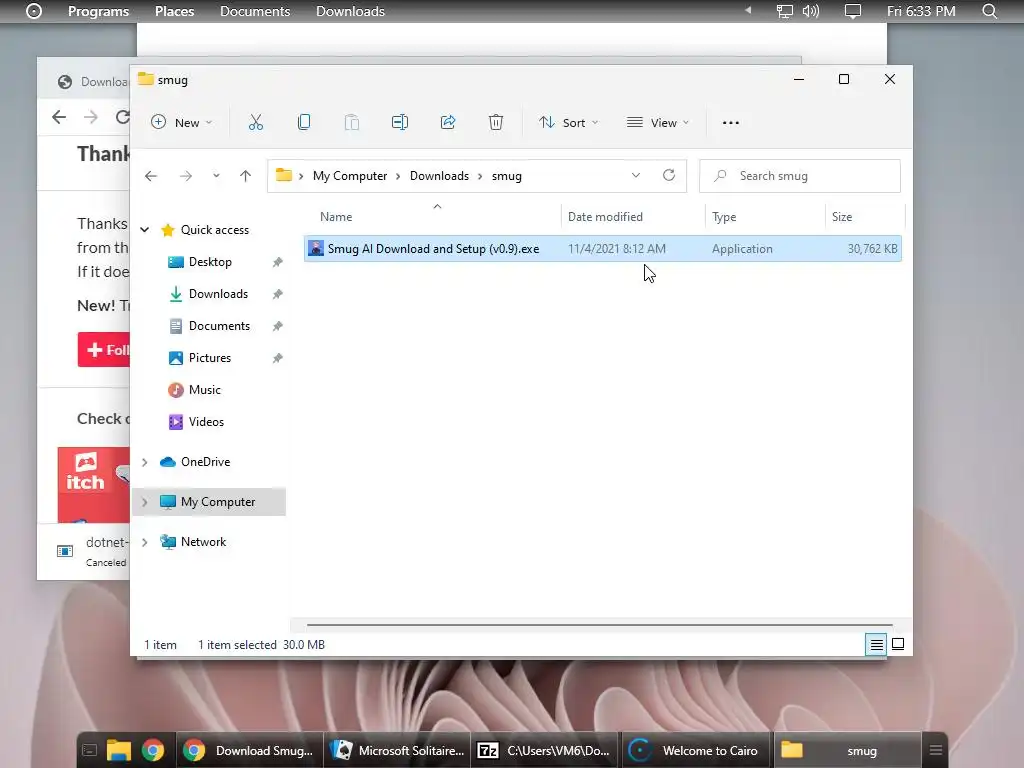Image resolution: width=1024 pixels, height=768 pixels.
Task: Expand the Network tree node
Action: point(145,541)
